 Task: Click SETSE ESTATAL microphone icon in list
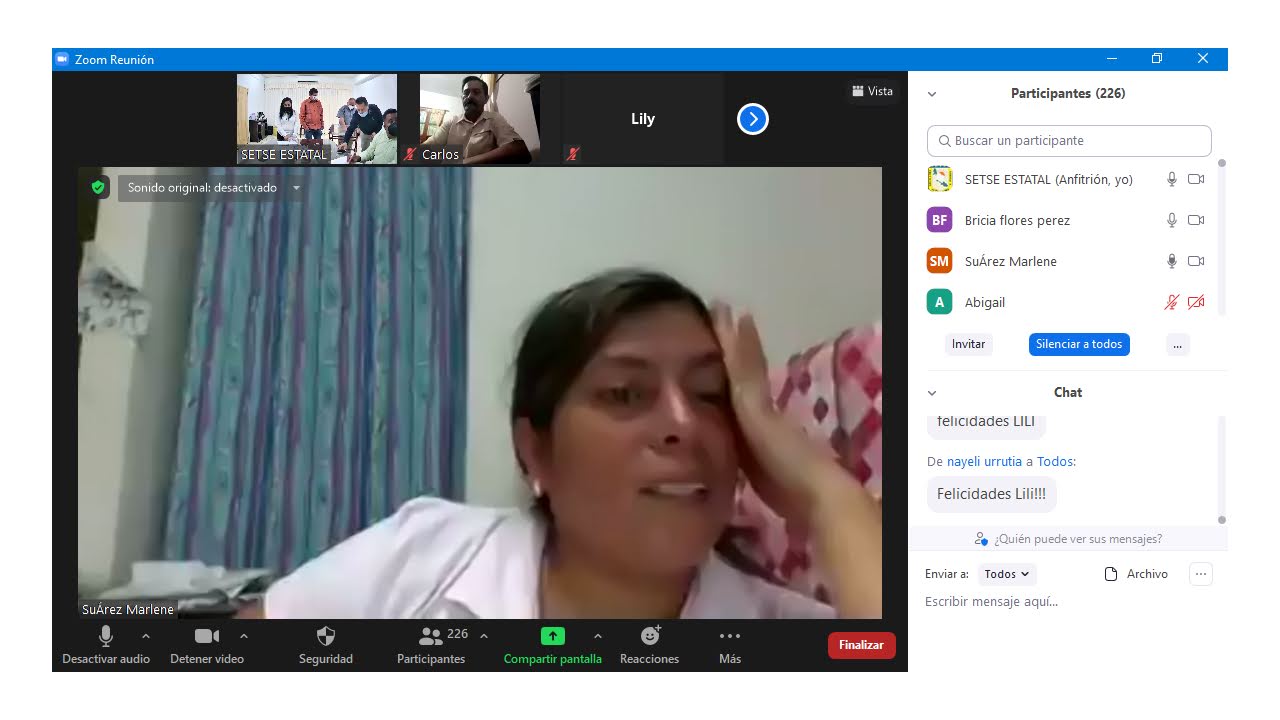(1172, 179)
